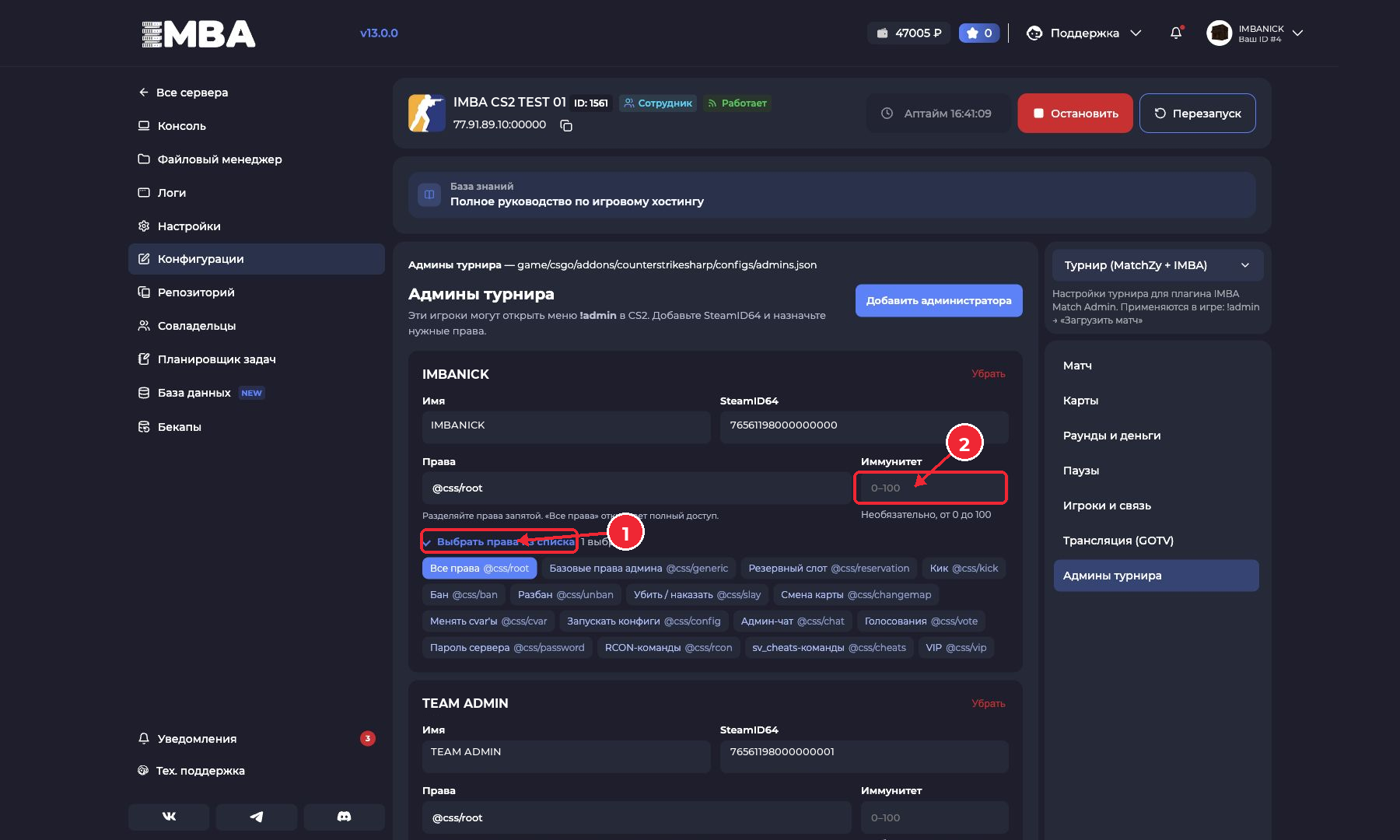Screen dimensions: 1400x840
Task: Click the CS2 server game icon
Action: tap(427, 114)
